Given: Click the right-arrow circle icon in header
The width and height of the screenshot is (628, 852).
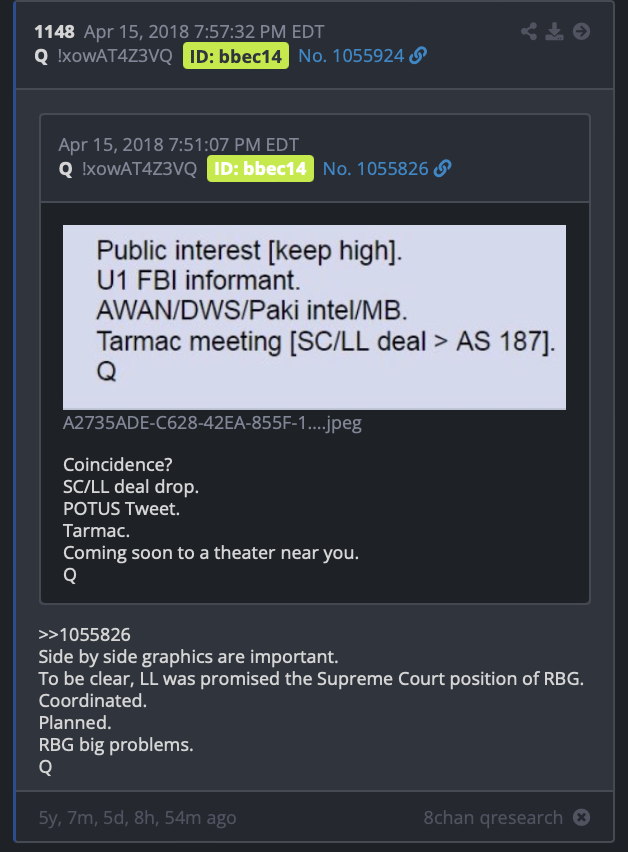Looking at the screenshot, I should coord(581,32).
